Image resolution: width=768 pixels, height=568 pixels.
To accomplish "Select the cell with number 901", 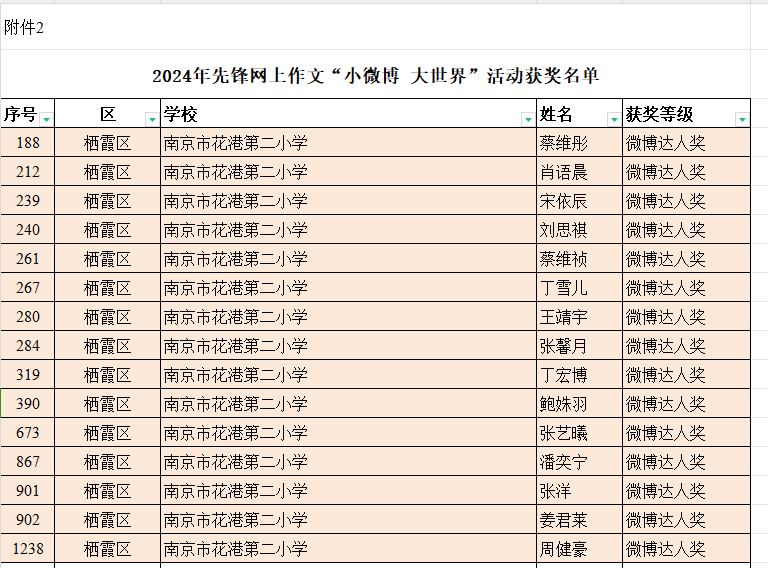I will tap(27, 491).
